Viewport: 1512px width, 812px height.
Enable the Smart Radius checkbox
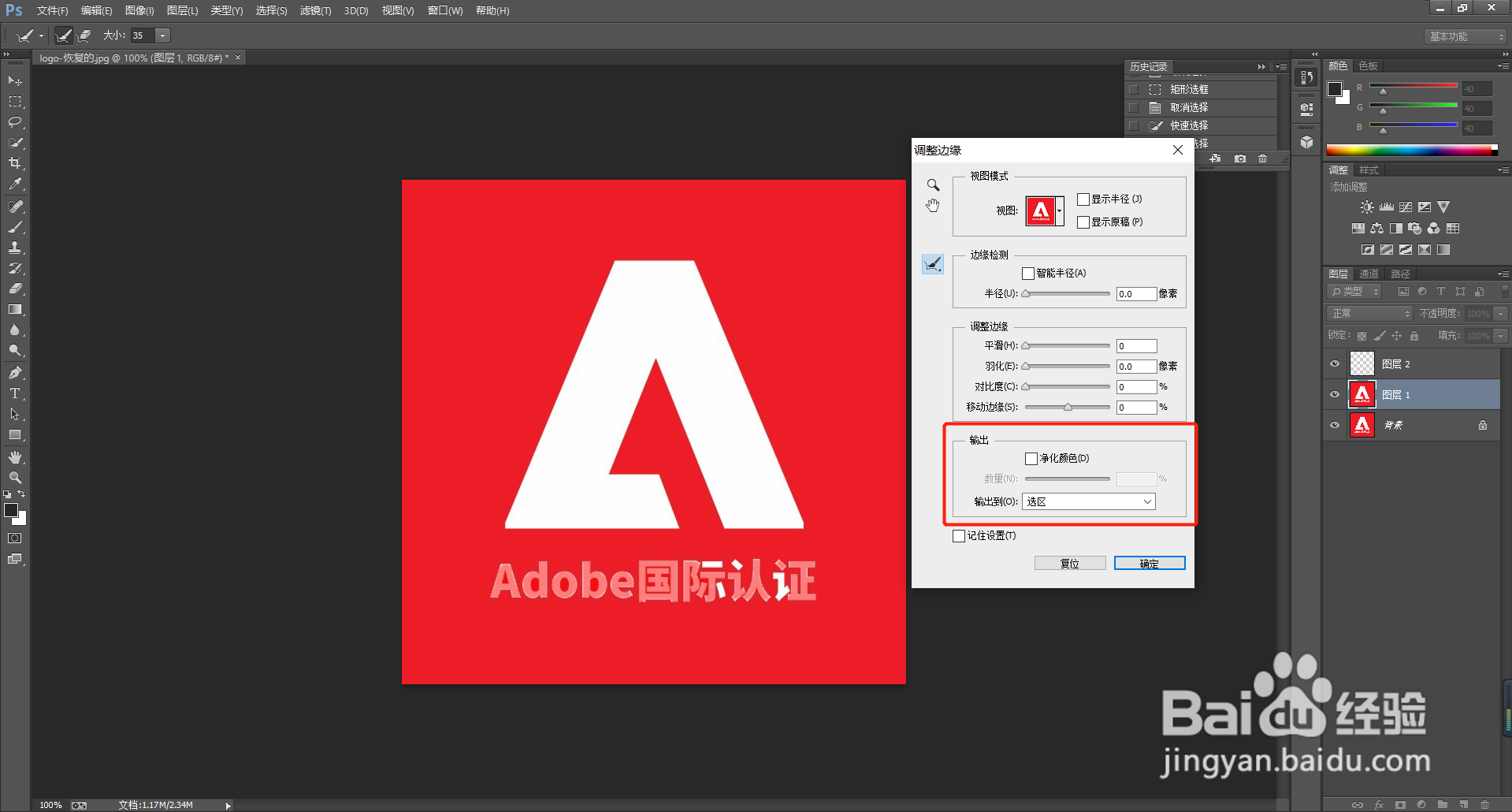click(1028, 274)
